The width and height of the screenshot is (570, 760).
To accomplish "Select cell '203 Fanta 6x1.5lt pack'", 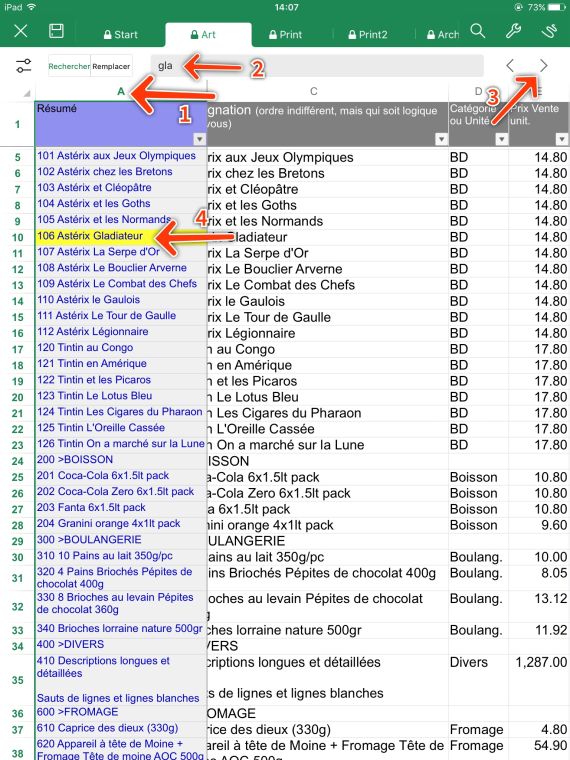I will click(121, 508).
